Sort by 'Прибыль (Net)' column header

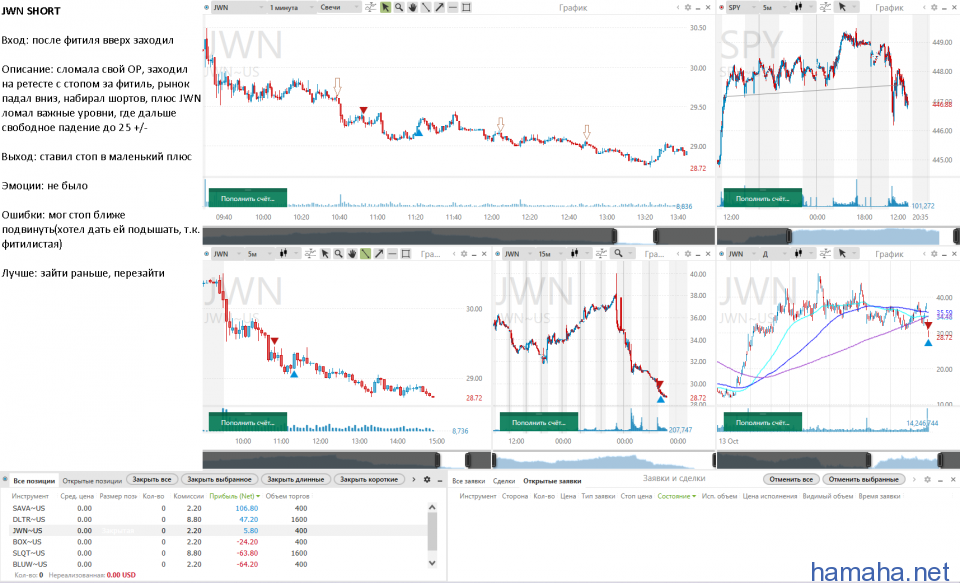pos(234,496)
